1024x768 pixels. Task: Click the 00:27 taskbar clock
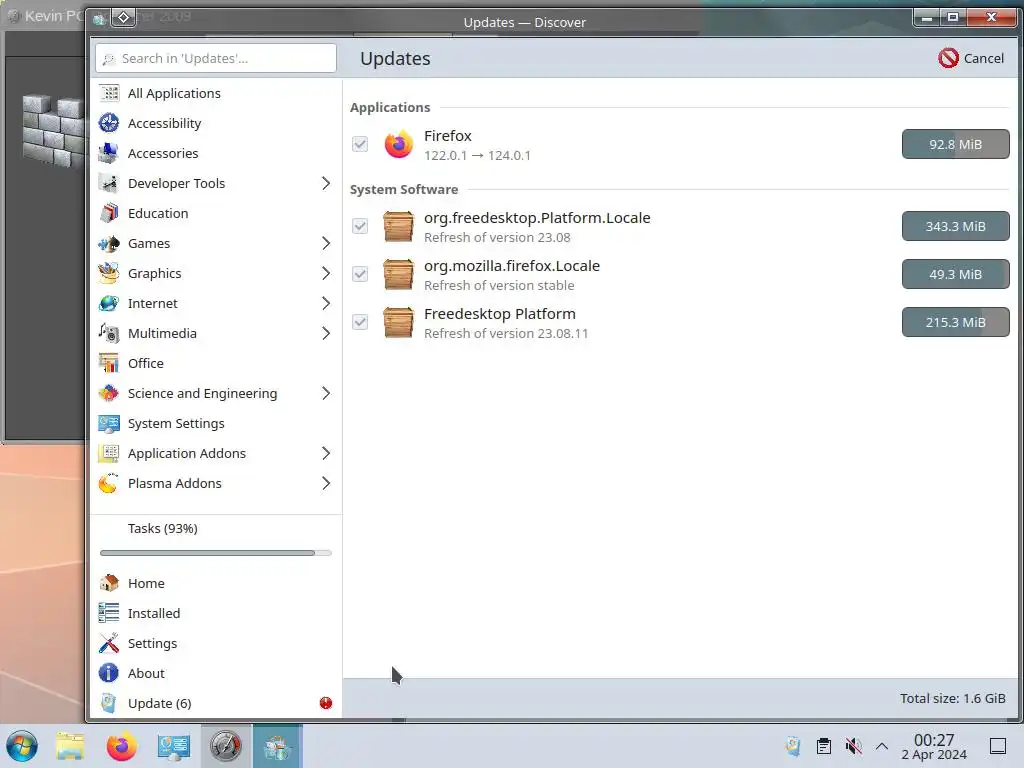pos(934,746)
